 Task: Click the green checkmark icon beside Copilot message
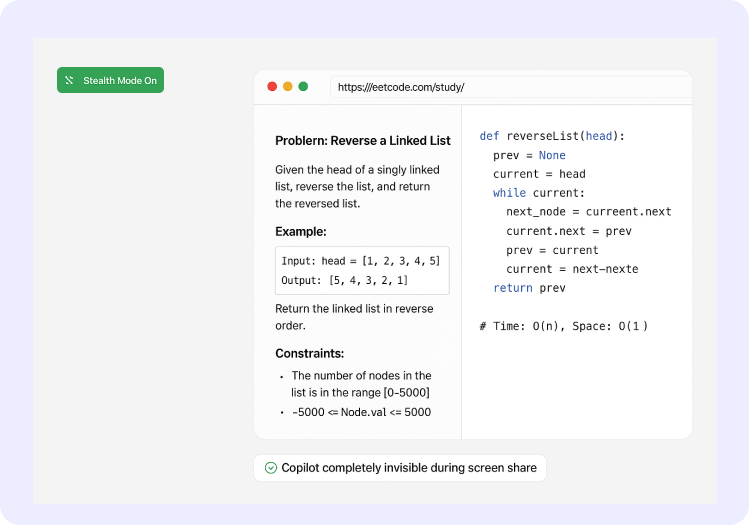(270, 468)
